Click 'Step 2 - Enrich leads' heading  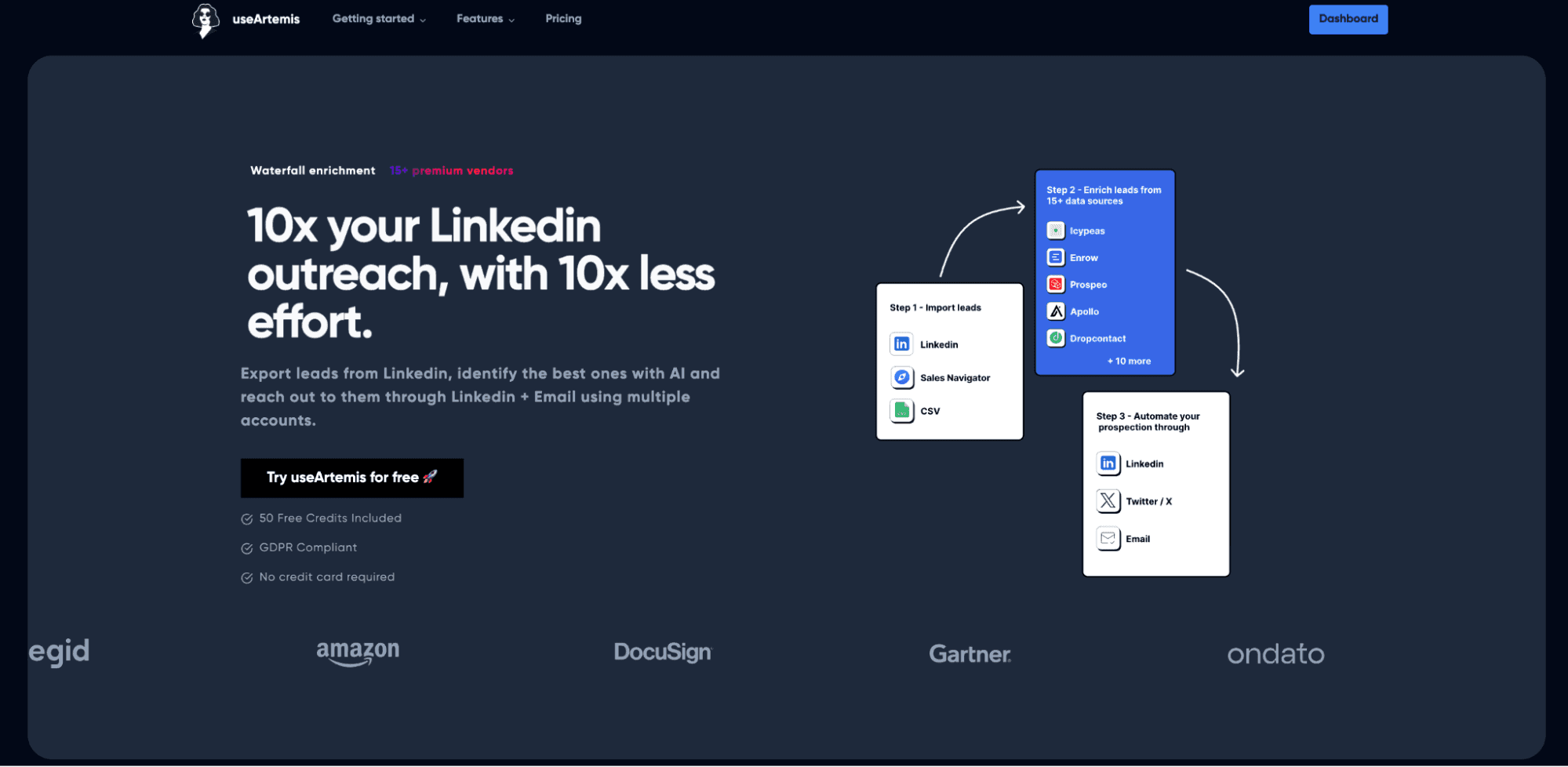[x=1104, y=195]
